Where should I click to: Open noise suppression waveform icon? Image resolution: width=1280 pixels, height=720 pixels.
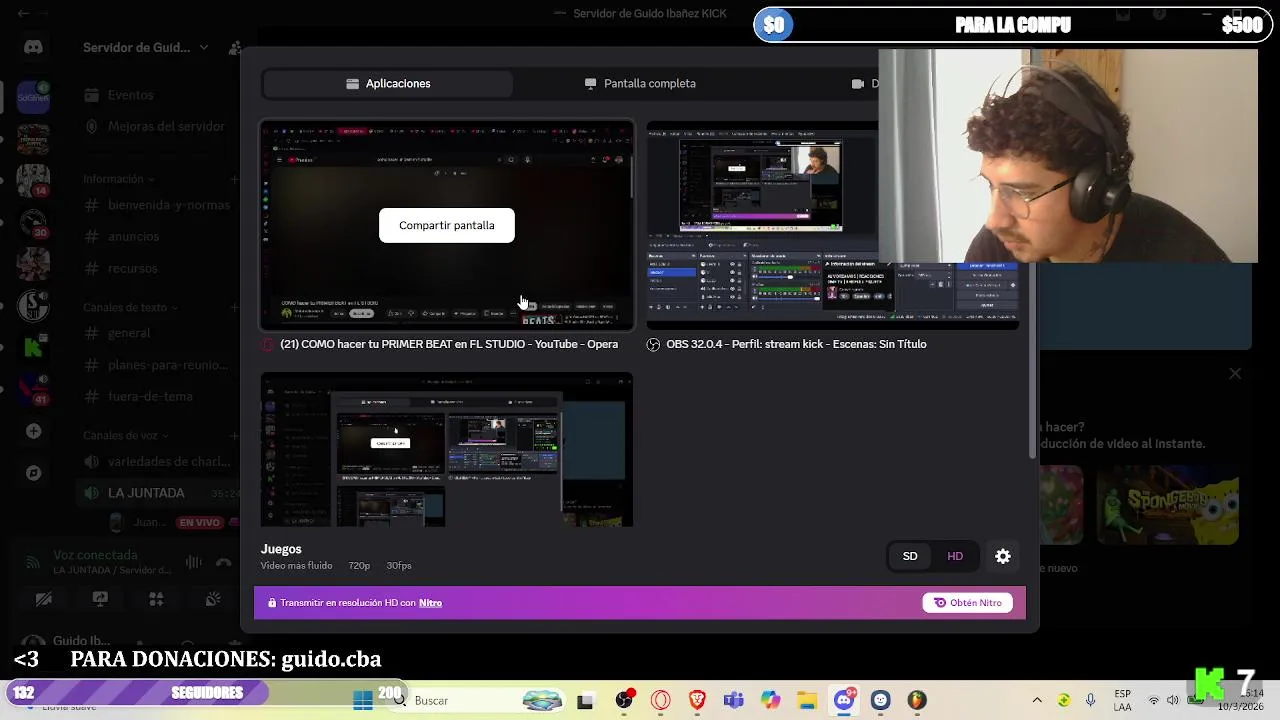click(193, 563)
